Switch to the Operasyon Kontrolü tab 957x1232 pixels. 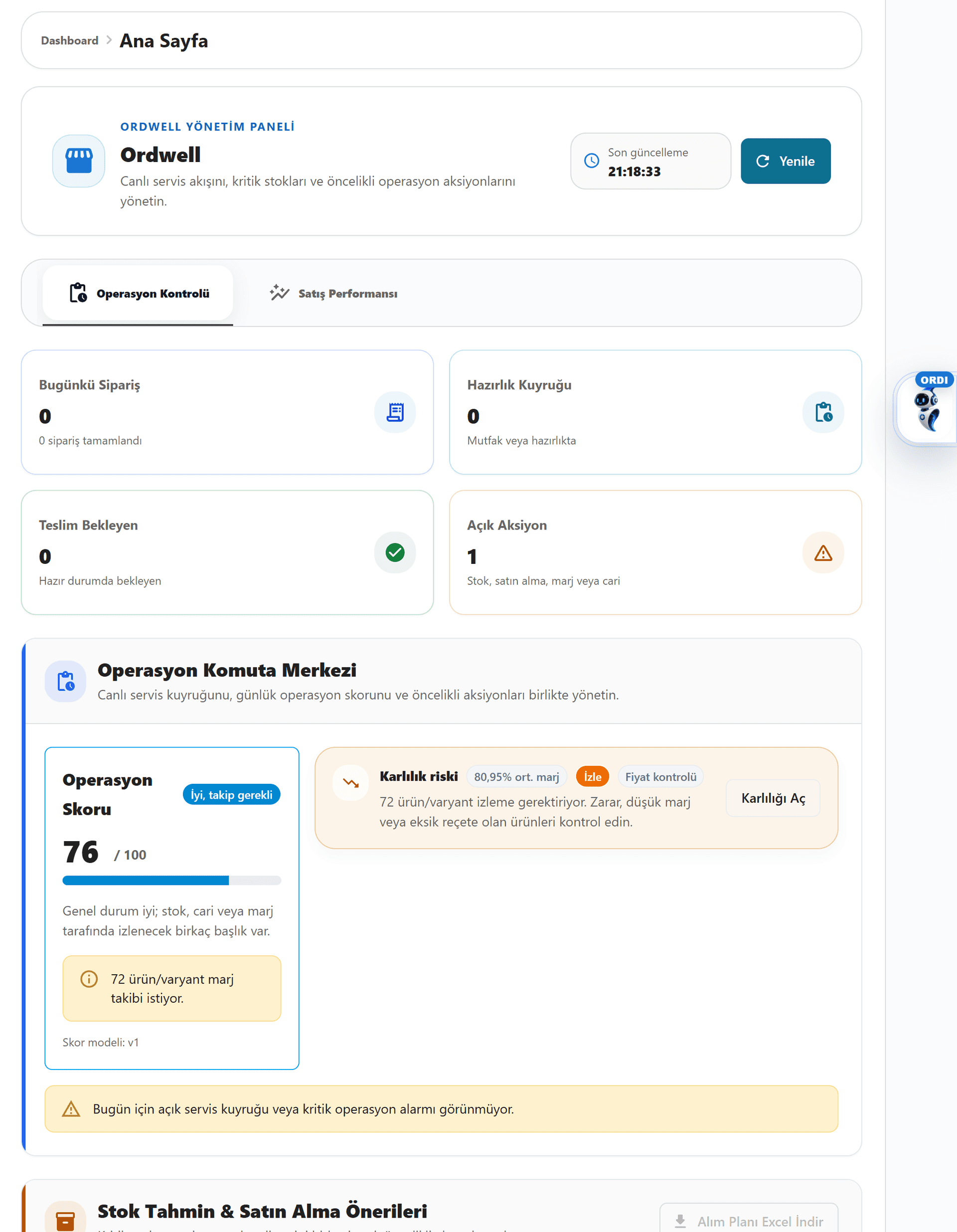point(138,293)
